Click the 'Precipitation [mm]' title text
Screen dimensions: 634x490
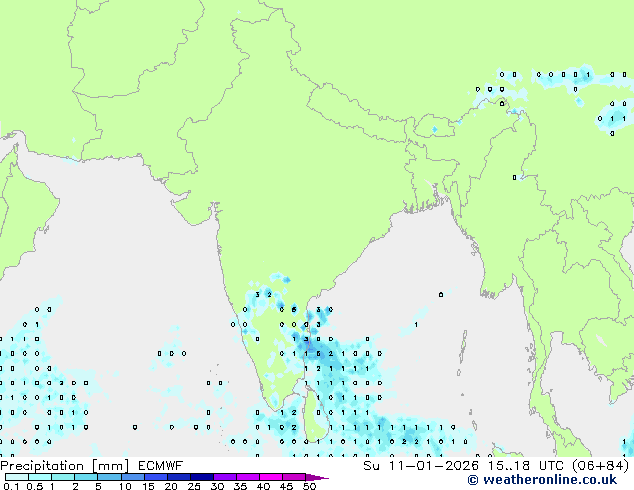(65, 466)
